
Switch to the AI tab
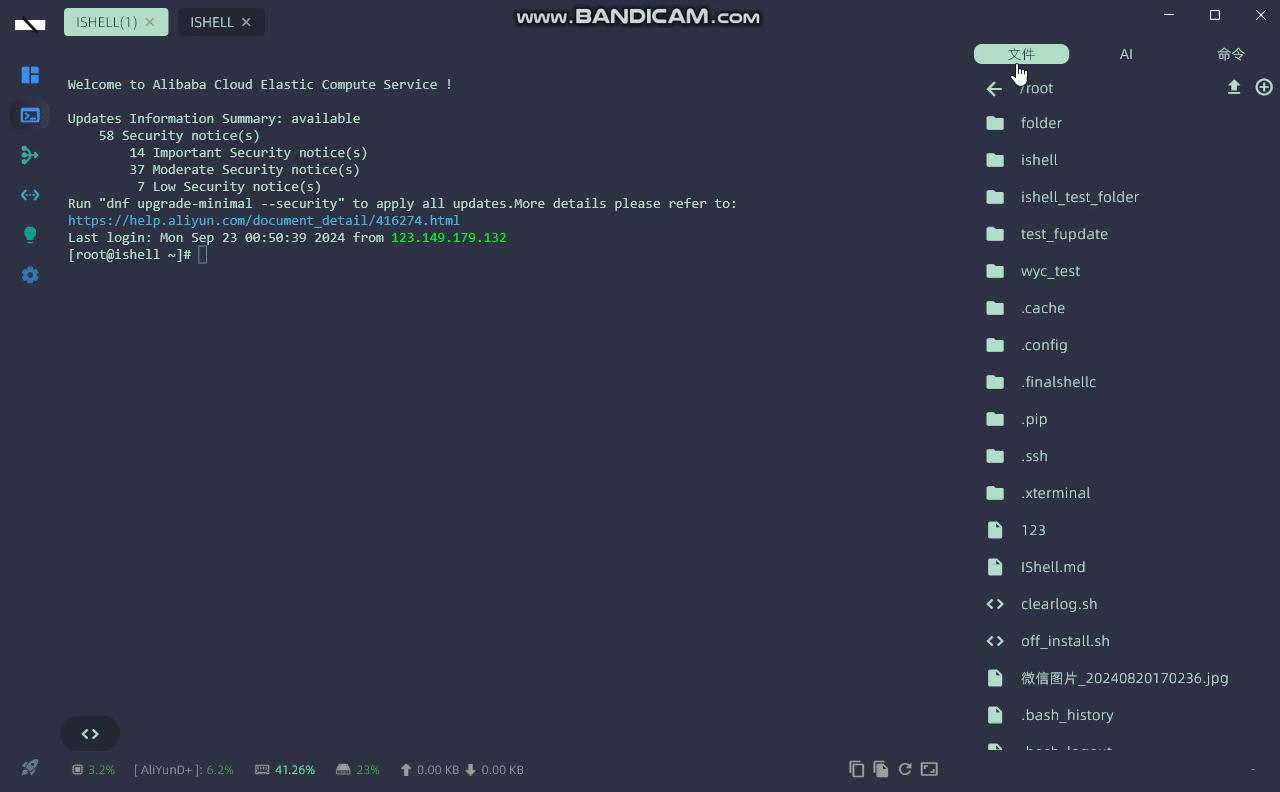[x=1126, y=54]
